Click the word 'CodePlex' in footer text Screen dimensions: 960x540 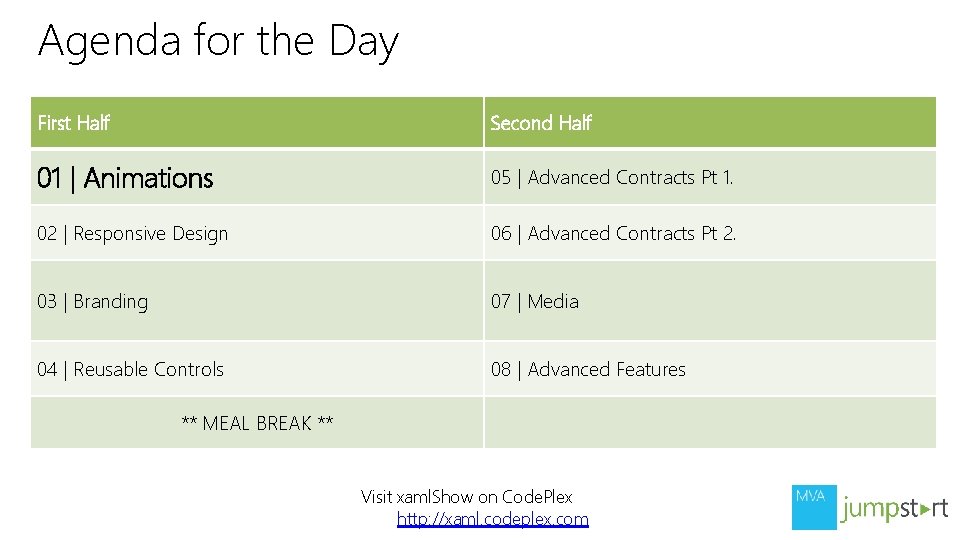coord(537,496)
